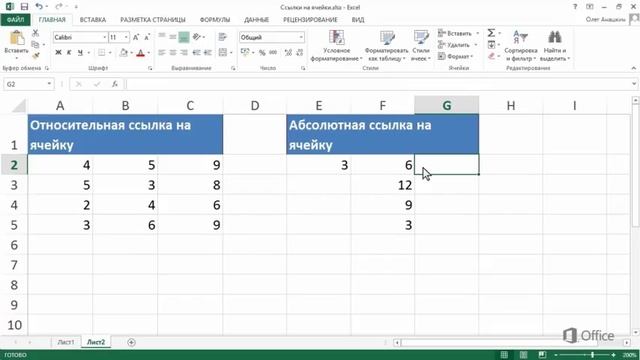Increase font size with the large A icon

click(136, 37)
